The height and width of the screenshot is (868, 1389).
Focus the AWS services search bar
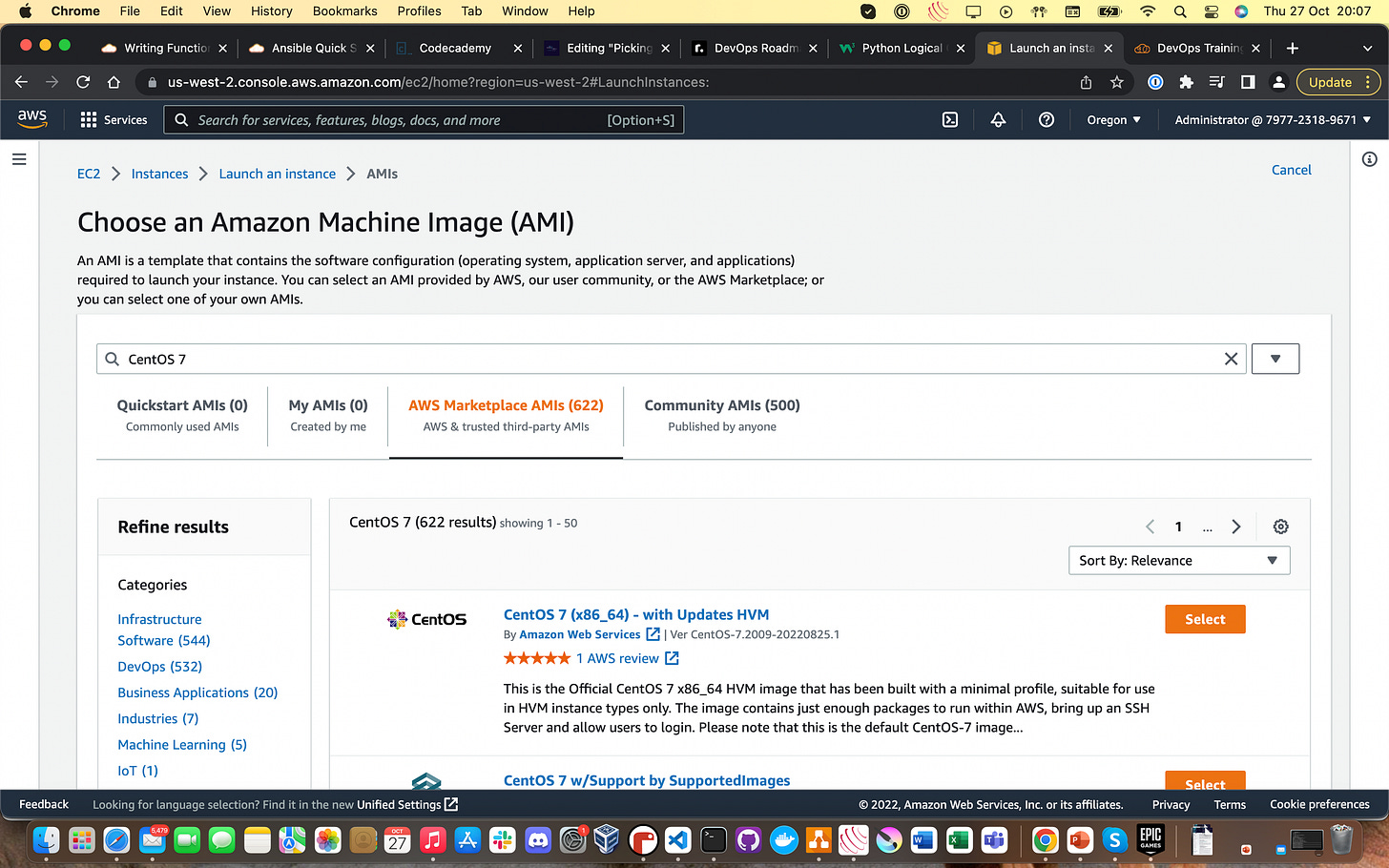(x=425, y=120)
